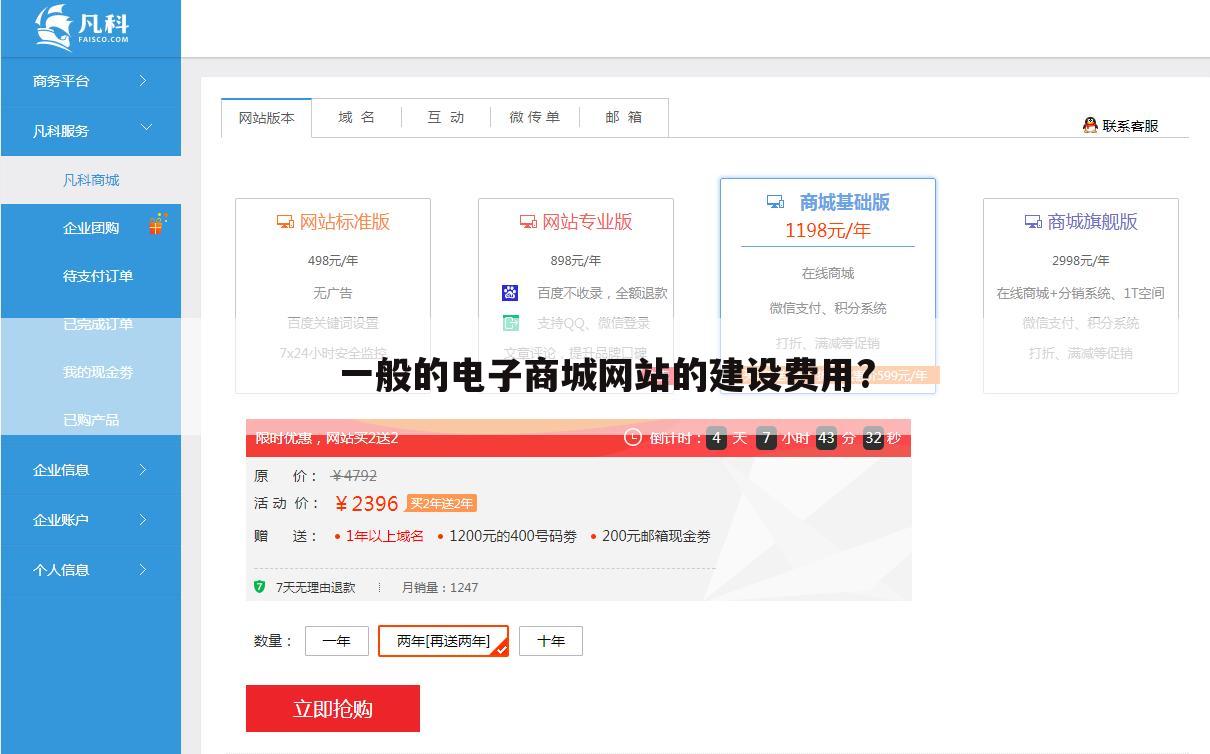The image size is (1210, 754).
Task: Click the 买2年送2年 promotion tag
Action: (x=441, y=503)
